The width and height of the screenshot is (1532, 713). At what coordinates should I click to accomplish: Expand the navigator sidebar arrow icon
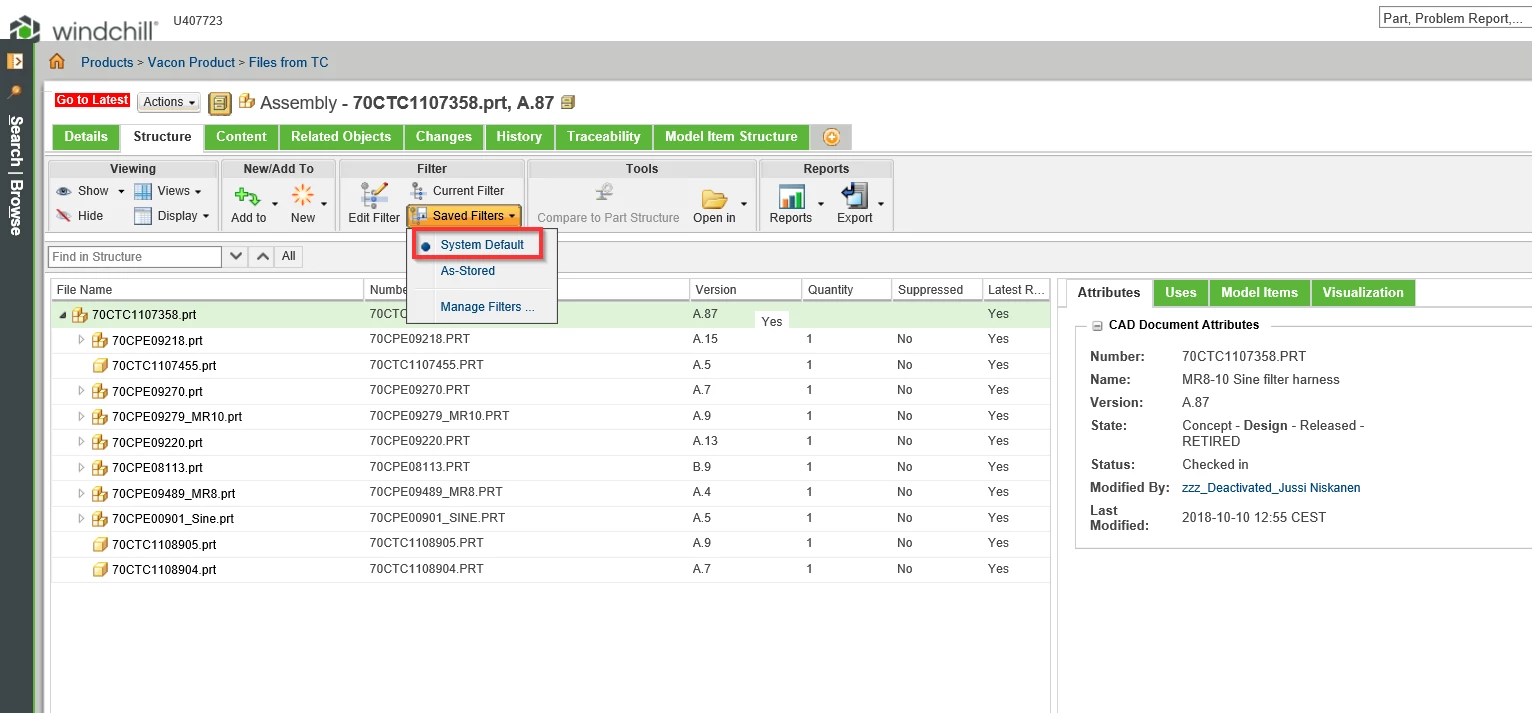pos(15,61)
